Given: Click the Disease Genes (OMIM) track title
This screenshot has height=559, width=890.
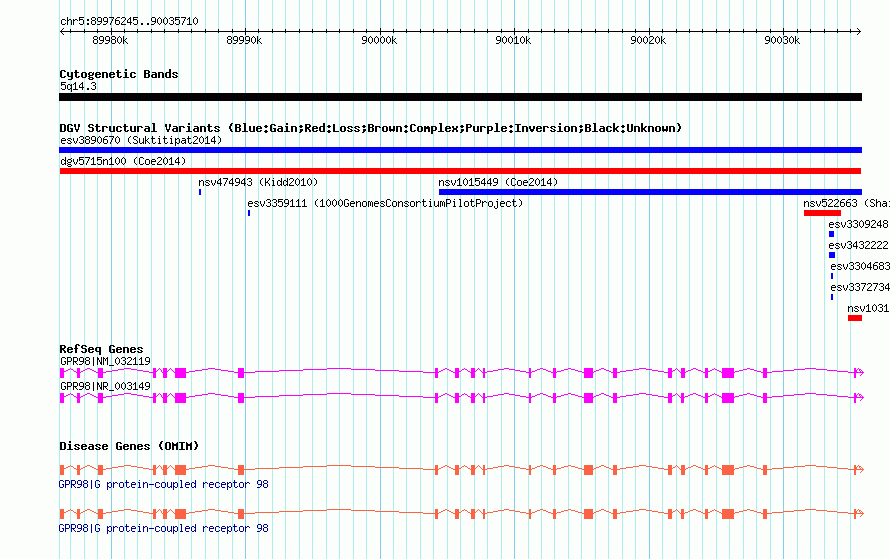Looking at the screenshot, I should (x=129, y=447).
